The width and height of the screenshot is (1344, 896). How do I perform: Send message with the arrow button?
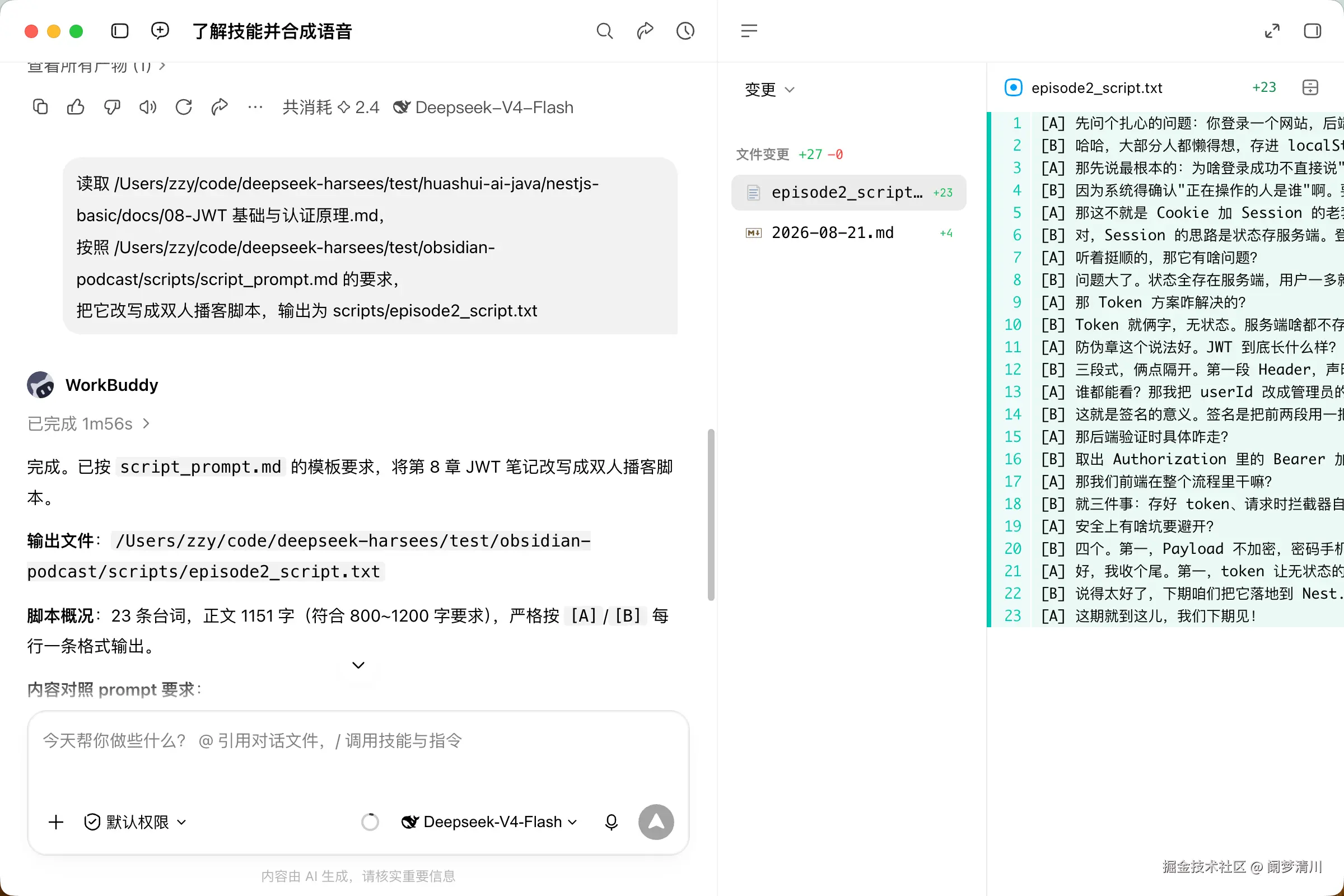click(x=656, y=822)
